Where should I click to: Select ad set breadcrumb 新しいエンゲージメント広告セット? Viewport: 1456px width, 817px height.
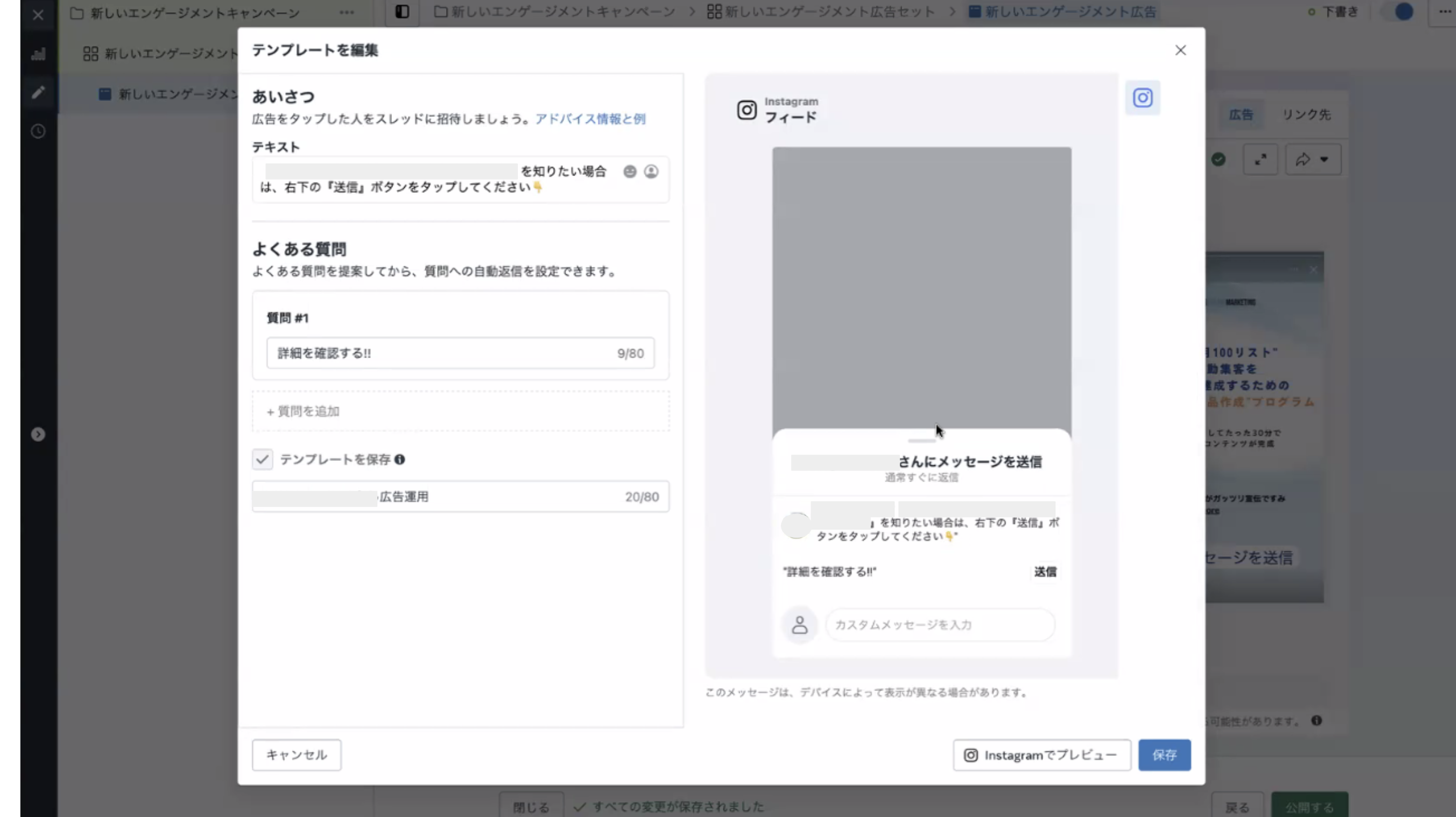coord(821,12)
